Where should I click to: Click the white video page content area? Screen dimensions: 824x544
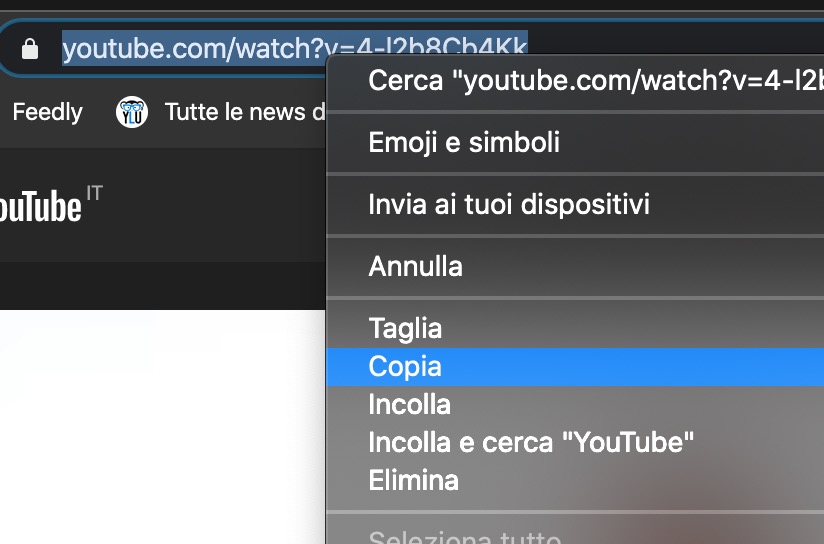click(160, 430)
